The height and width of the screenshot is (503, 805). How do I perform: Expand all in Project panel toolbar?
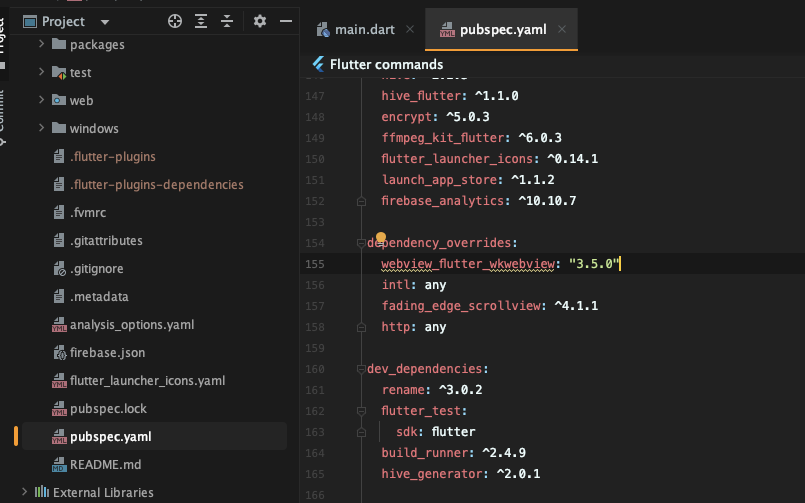coord(201,21)
